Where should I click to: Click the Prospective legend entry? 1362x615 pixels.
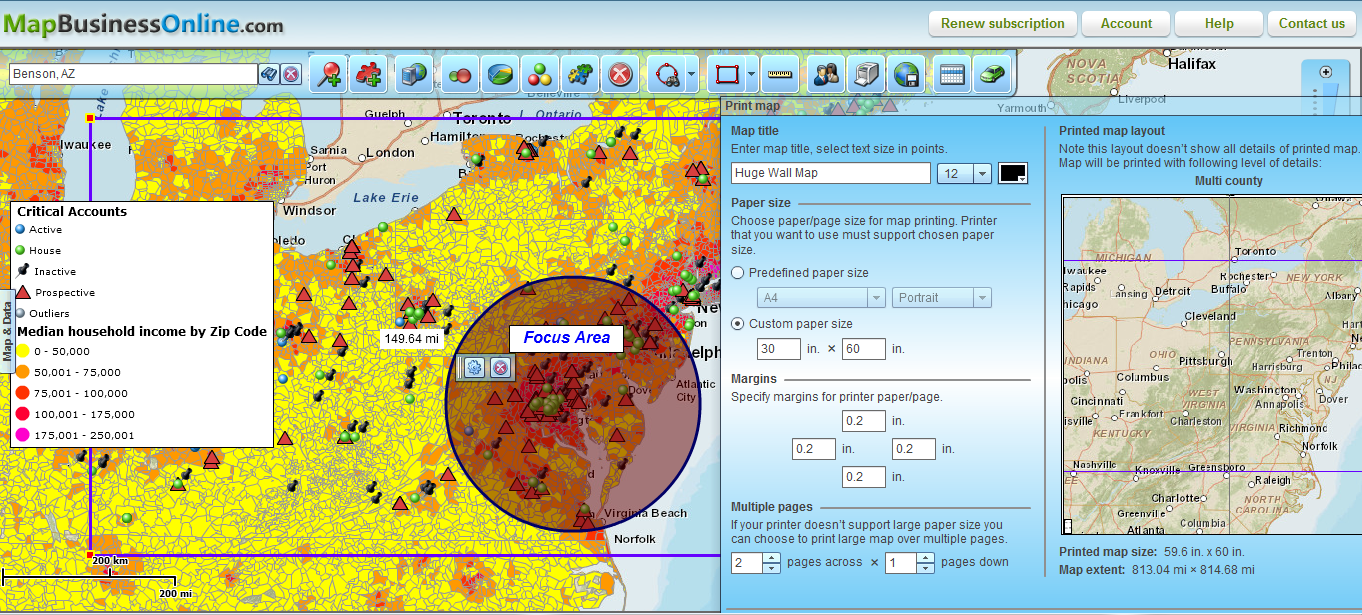point(56,292)
